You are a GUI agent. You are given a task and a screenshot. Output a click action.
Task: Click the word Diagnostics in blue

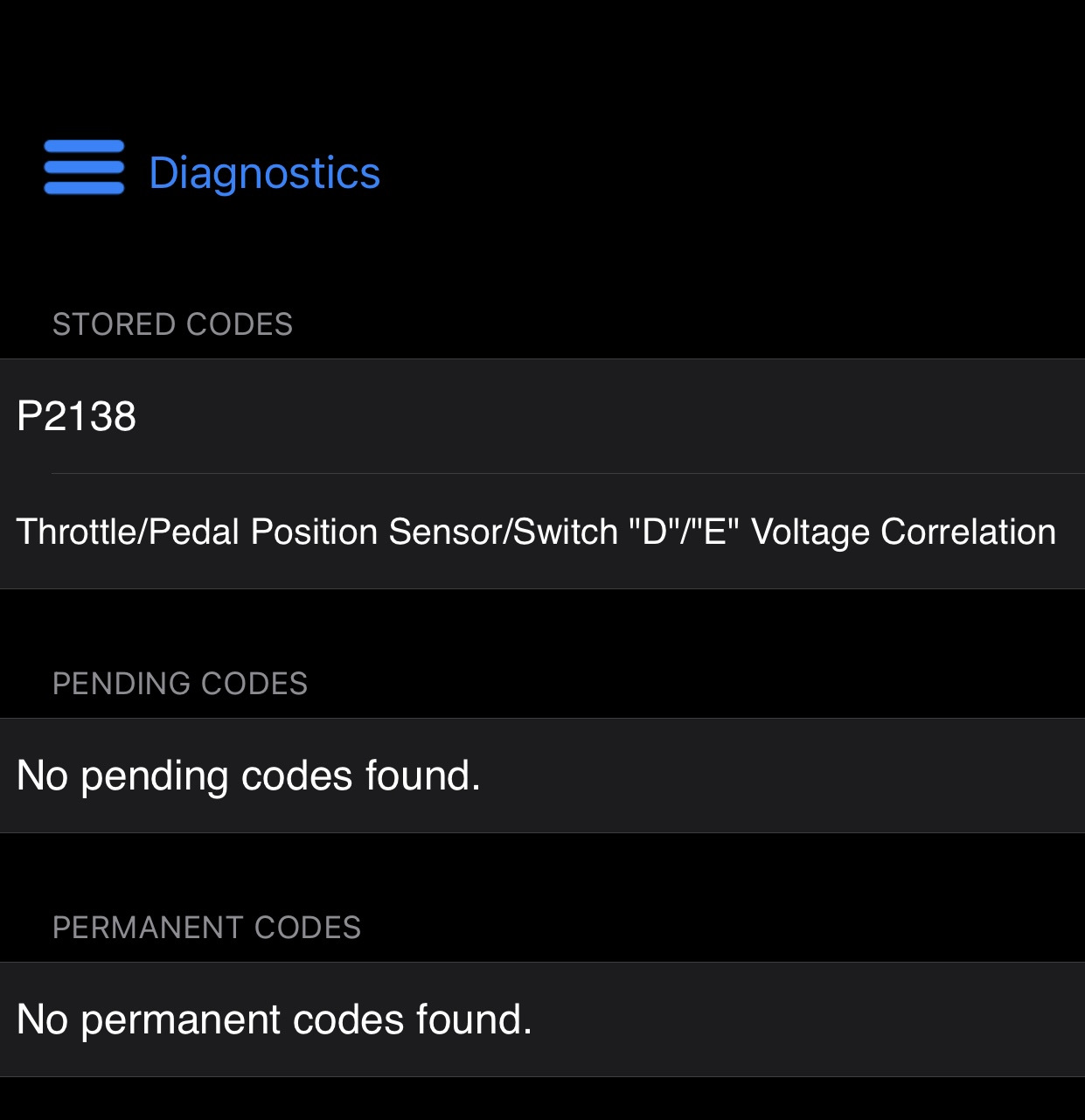click(264, 172)
